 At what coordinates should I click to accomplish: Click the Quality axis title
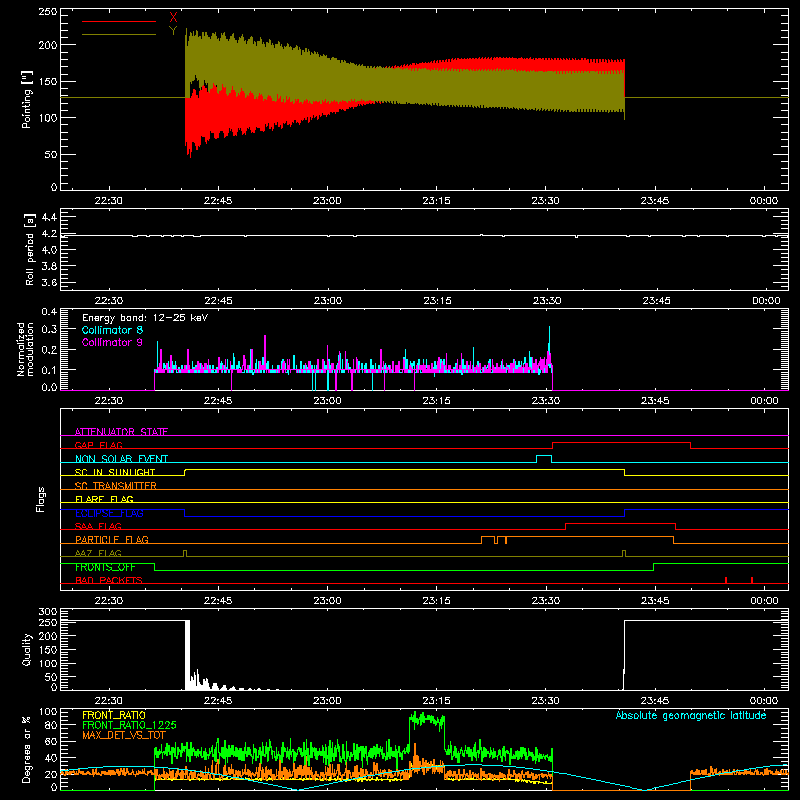(x=27, y=649)
